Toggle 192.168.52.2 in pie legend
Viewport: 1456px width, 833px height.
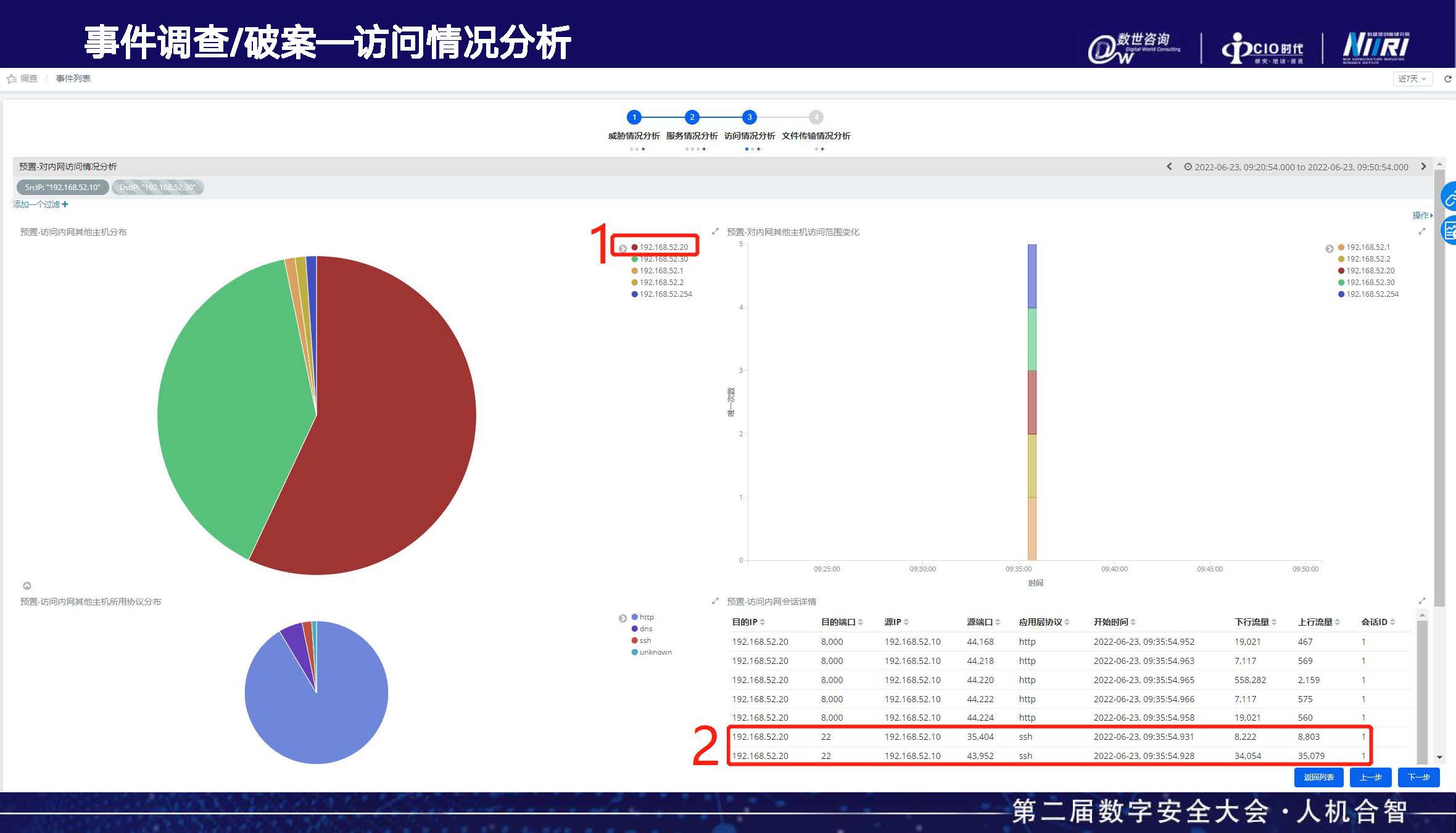657,282
